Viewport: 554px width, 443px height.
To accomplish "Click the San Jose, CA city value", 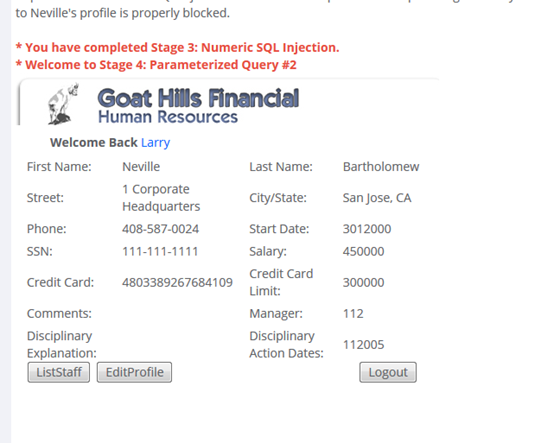I will click(377, 197).
